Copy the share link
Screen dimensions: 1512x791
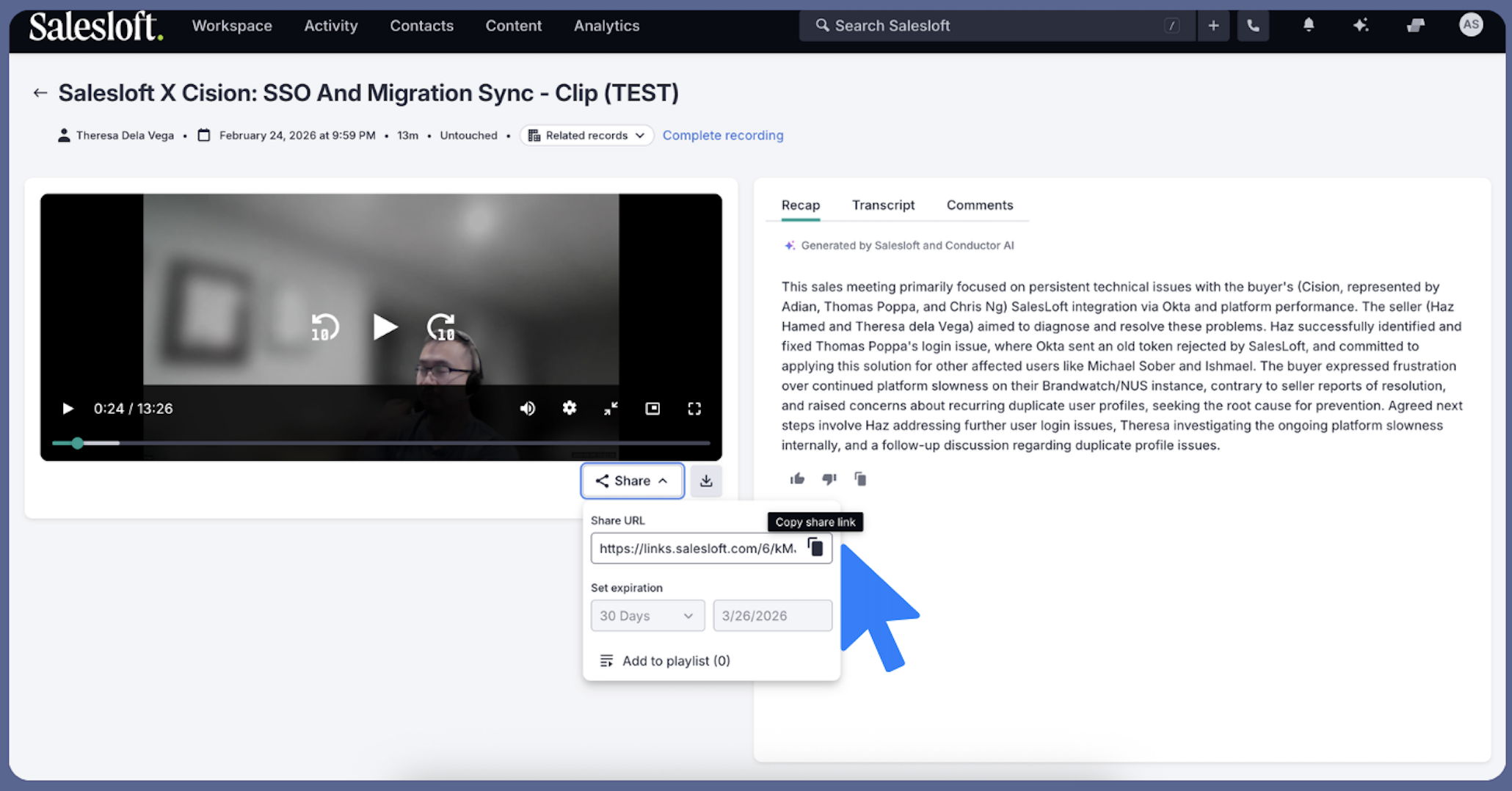[815, 547]
